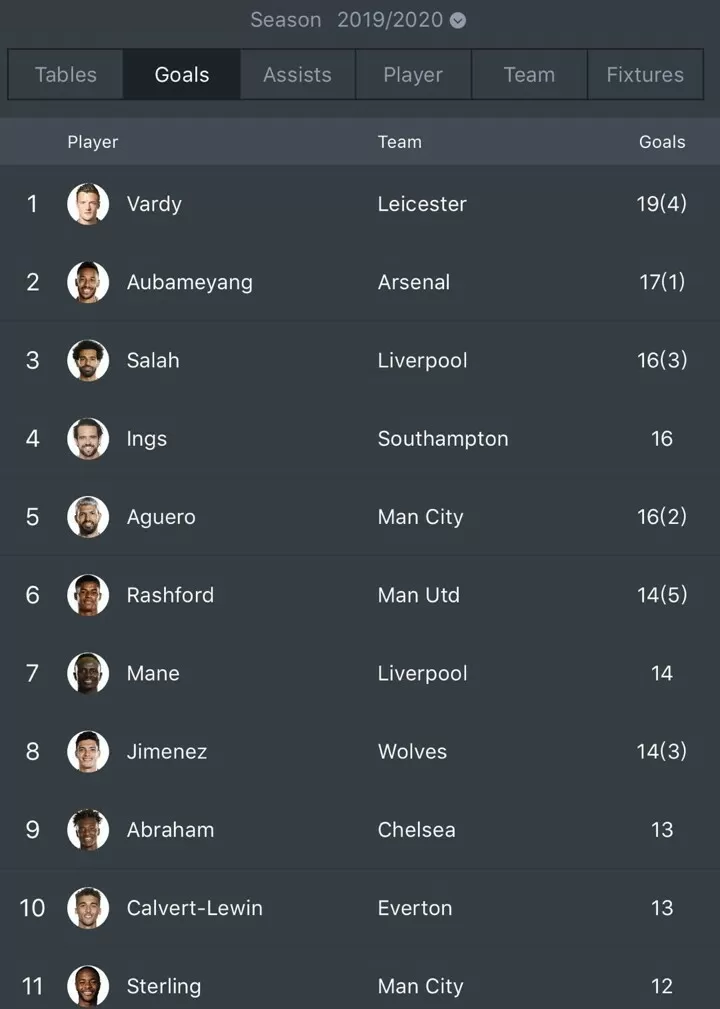Image resolution: width=720 pixels, height=1009 pixels.
Task: Switch to the Tables tab
Action: (x=66, y=75)
